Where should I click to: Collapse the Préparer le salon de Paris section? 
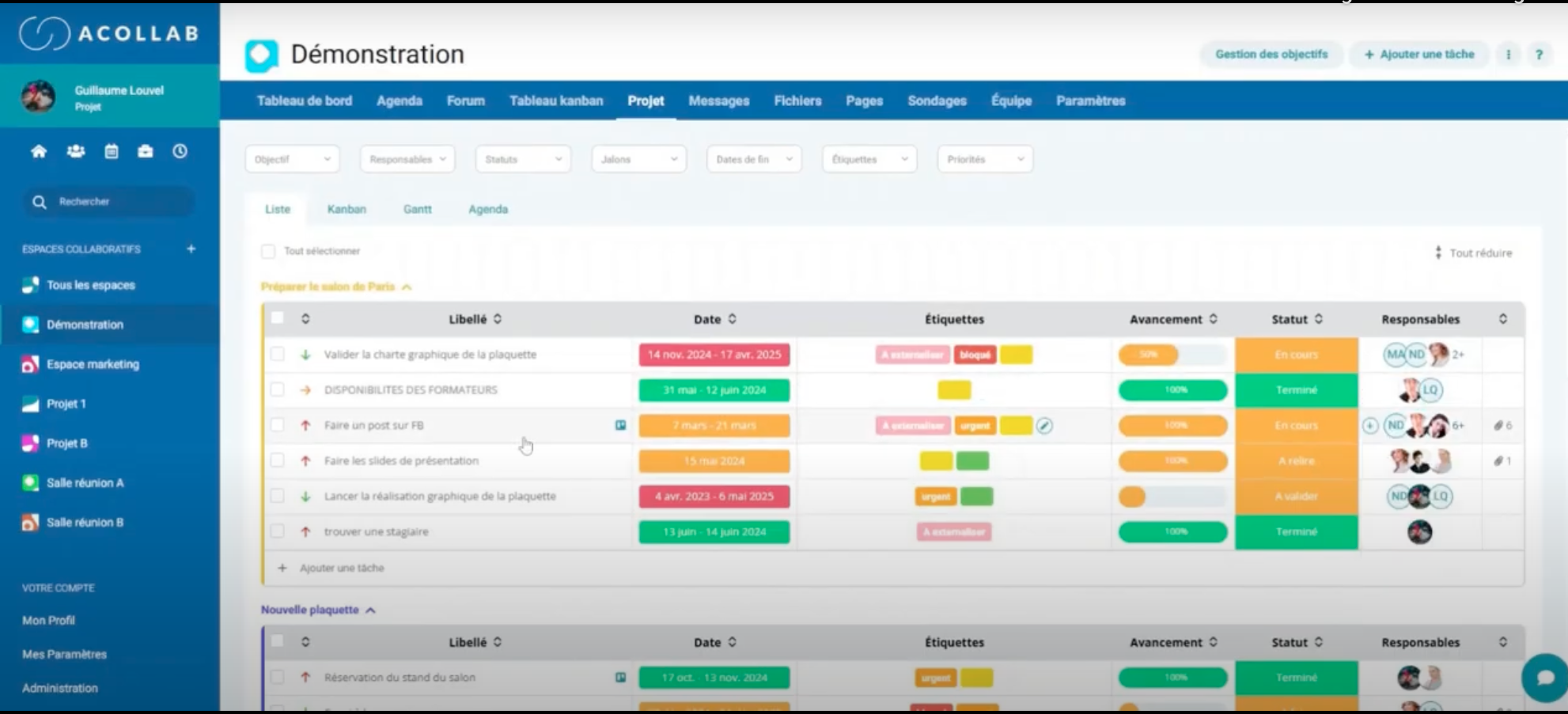407,287
